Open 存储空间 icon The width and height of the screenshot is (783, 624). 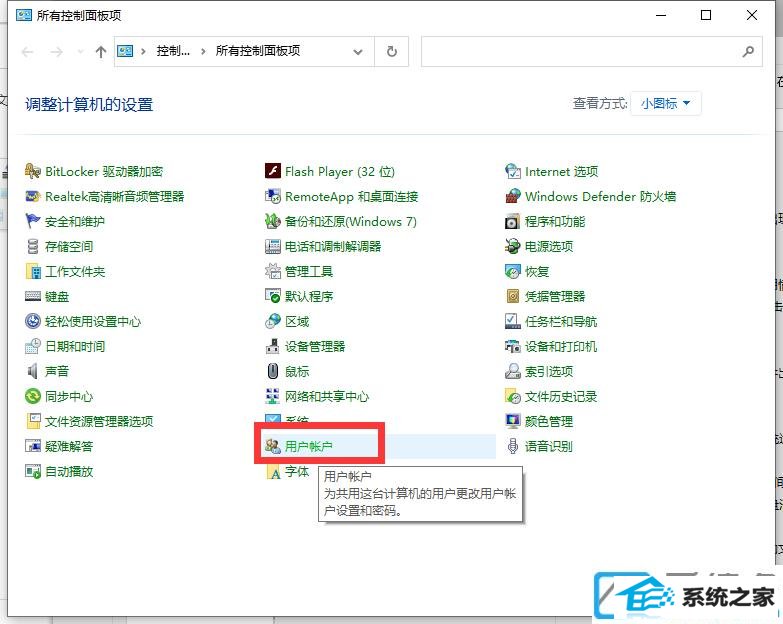click(32, 246)
